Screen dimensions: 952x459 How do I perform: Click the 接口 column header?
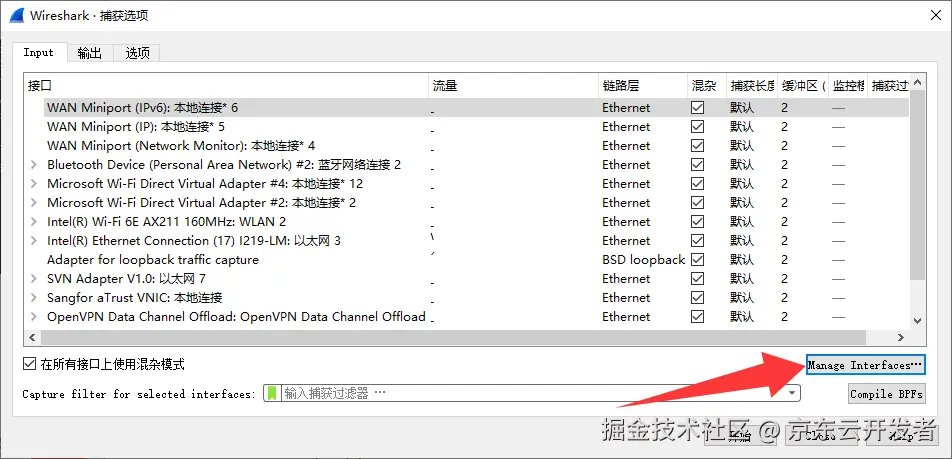(x=226, y=86)
